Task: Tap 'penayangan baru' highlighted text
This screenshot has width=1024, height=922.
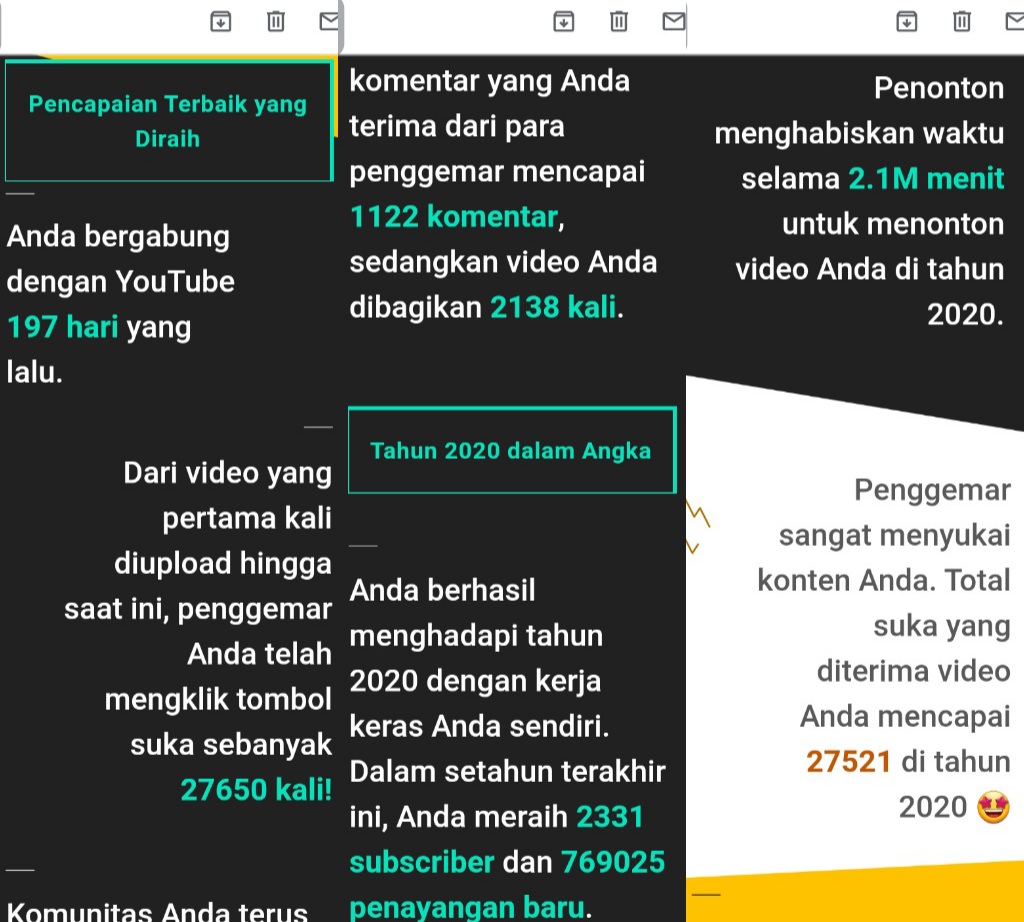Action: (467, 907)
